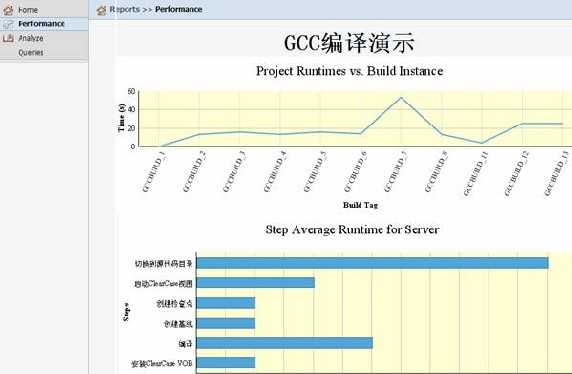Click the 启动ClearCase视图 bar
Screen dimensions: 572x374
[255, 282]
